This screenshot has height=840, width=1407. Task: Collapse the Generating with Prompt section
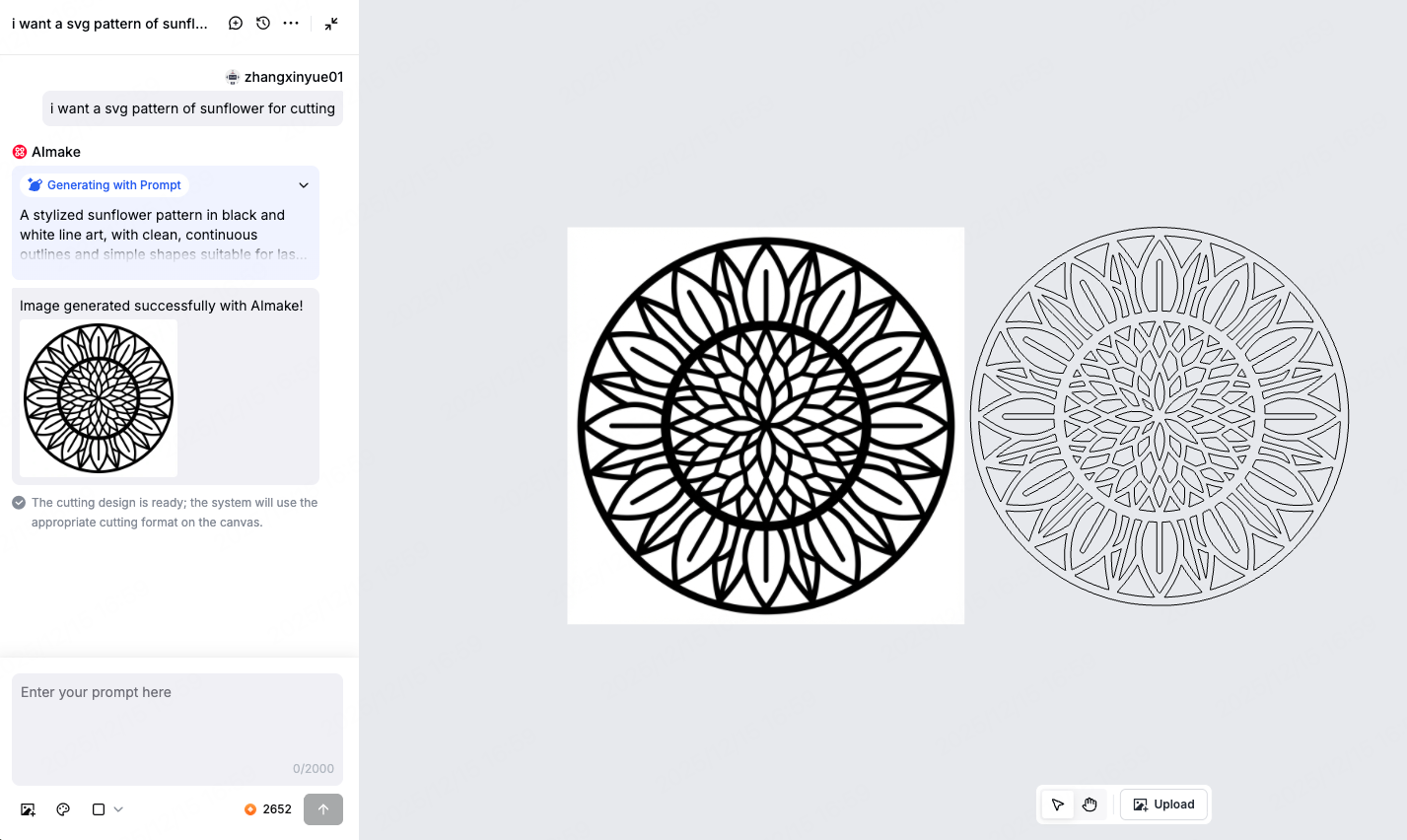(304, 185)
